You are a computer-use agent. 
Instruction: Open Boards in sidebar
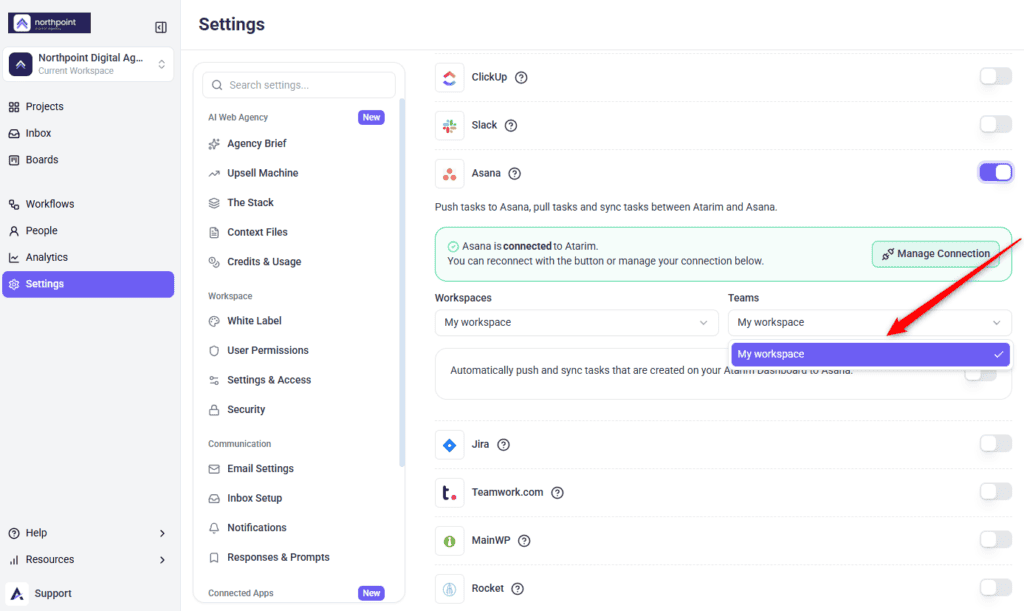coord(42,160)
